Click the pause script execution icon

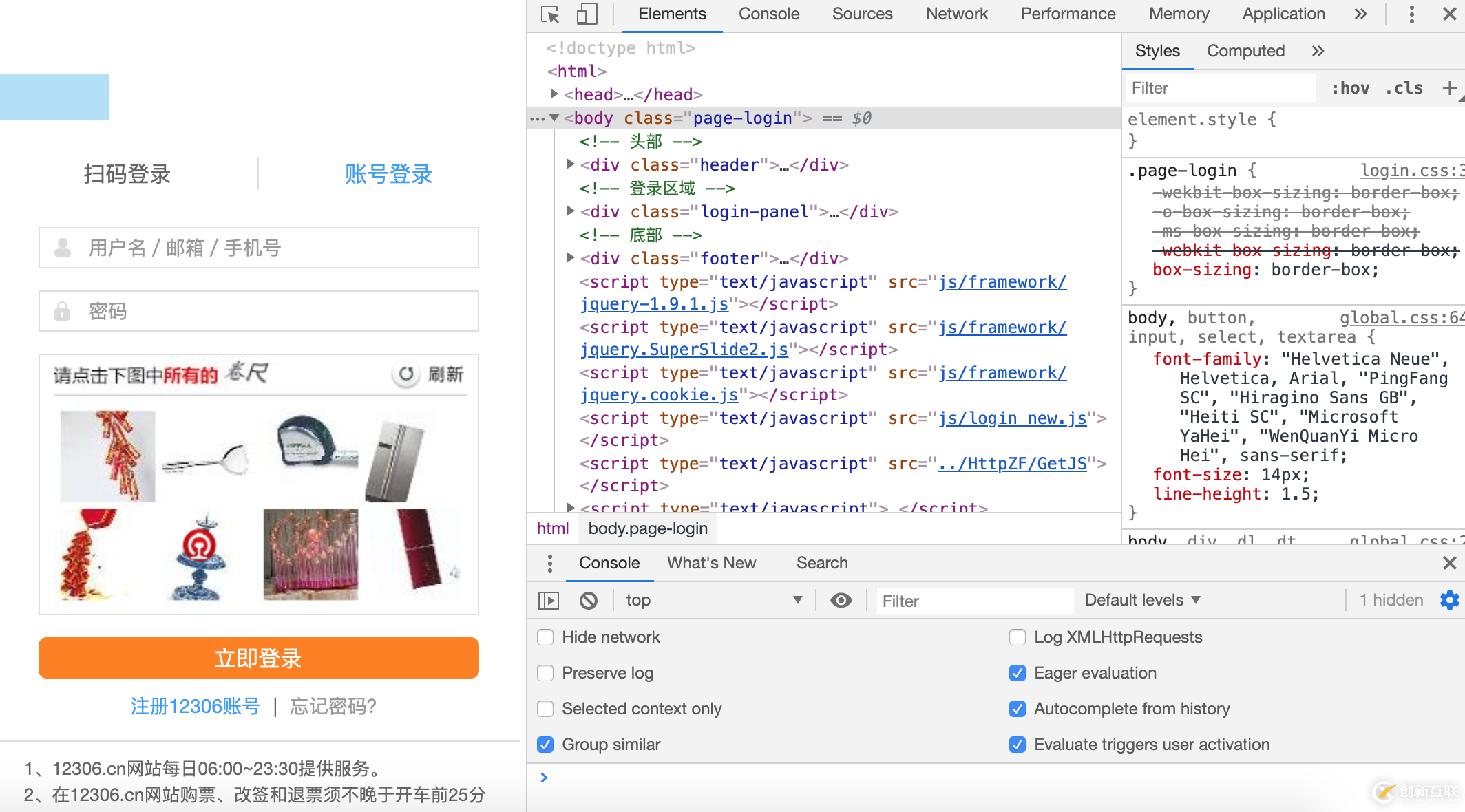point(549,600)
